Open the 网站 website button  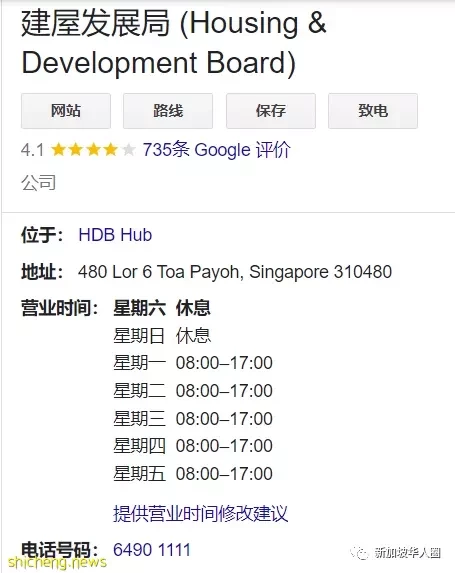(66, 111)
